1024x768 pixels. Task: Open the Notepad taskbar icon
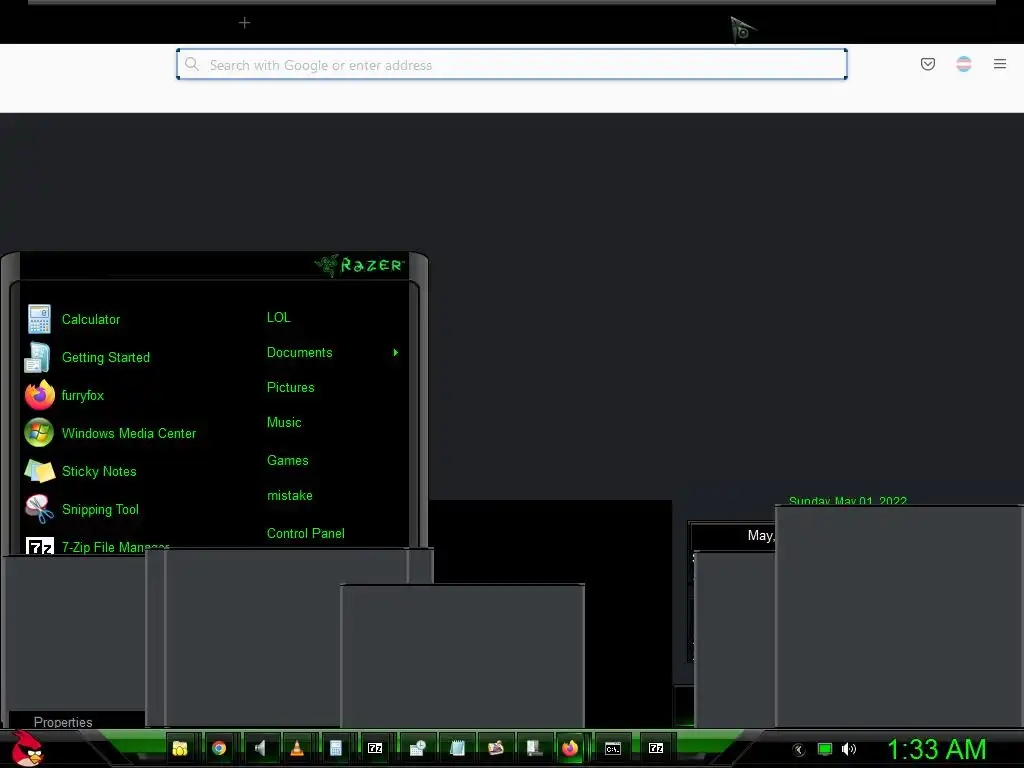(x=457, y=748)
